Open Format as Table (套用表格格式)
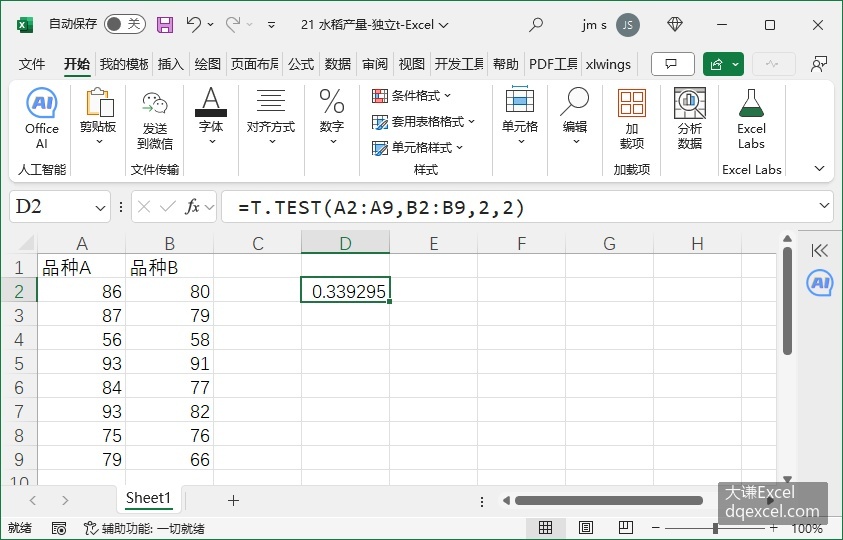This screenshot has height=540, width=843. [424, 122]
